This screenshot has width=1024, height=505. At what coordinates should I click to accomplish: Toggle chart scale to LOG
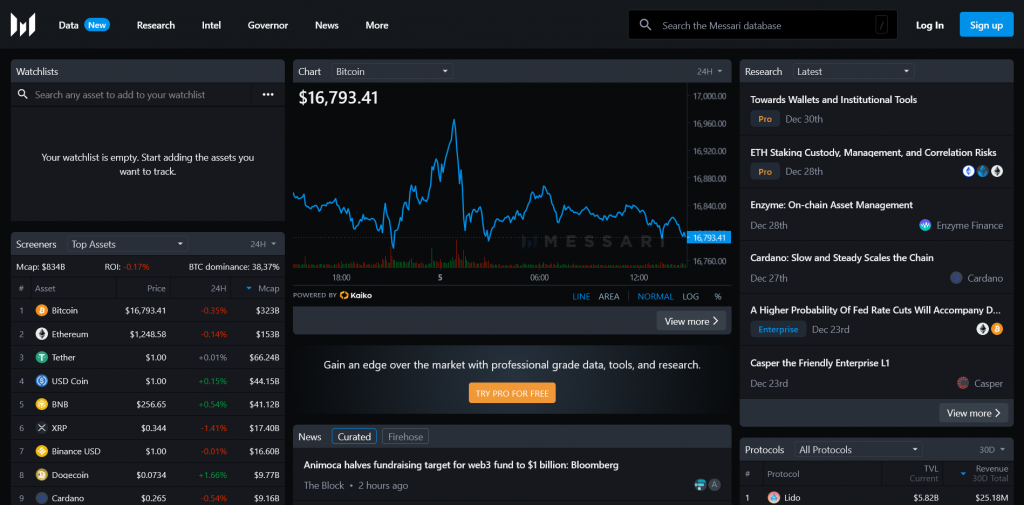click(x=690, y=296)
